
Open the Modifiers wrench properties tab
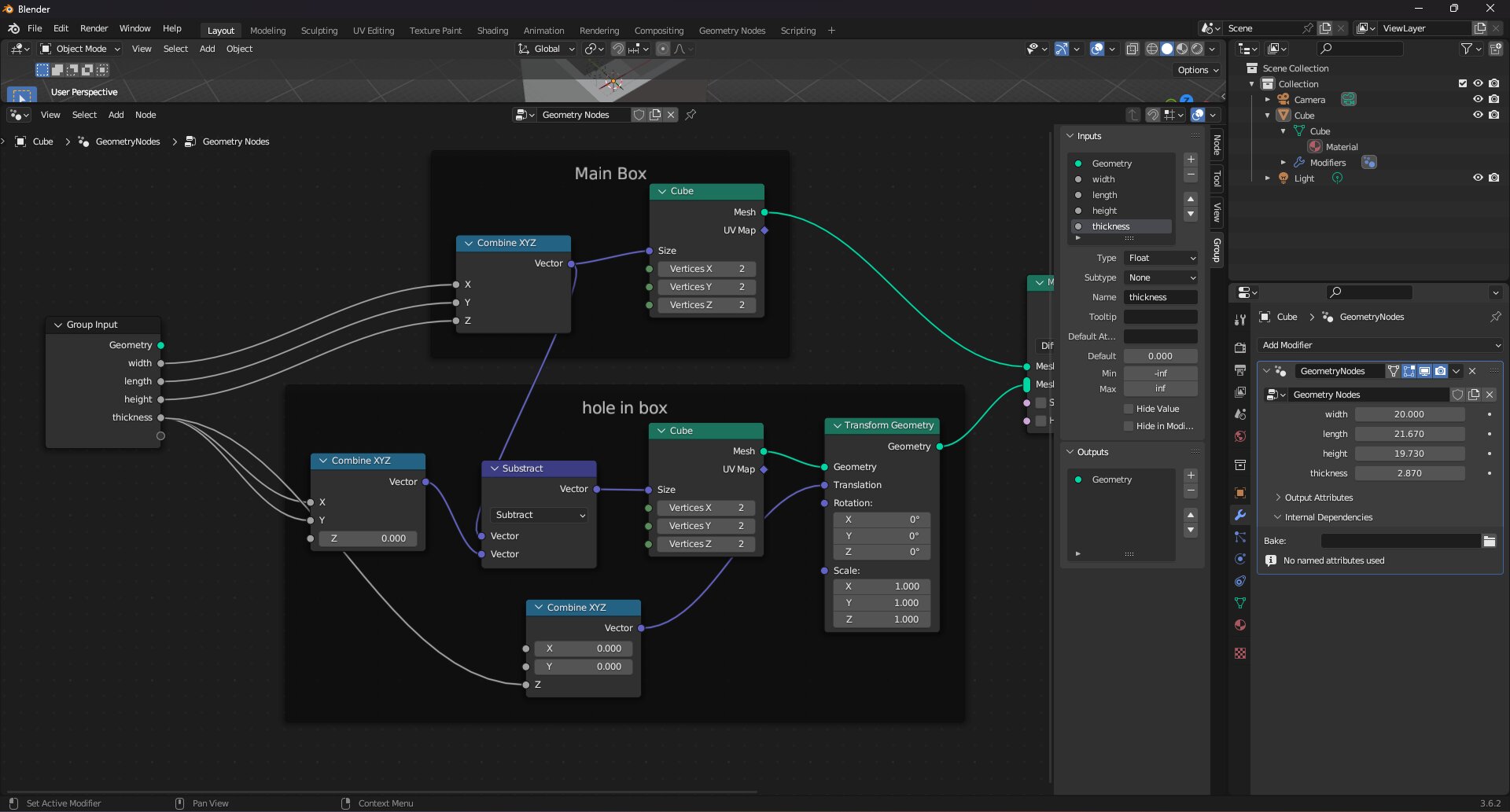pyautogui.click(x=1240, y=515)
